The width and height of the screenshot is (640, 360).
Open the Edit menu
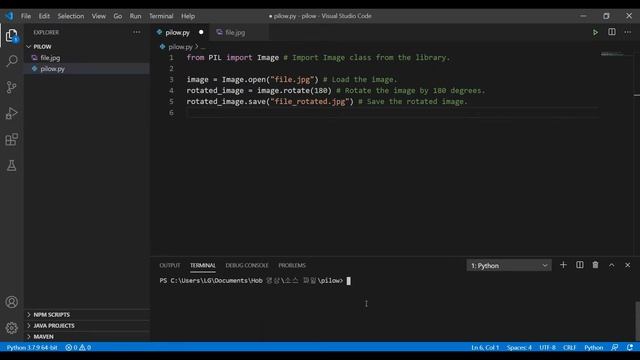44,16
